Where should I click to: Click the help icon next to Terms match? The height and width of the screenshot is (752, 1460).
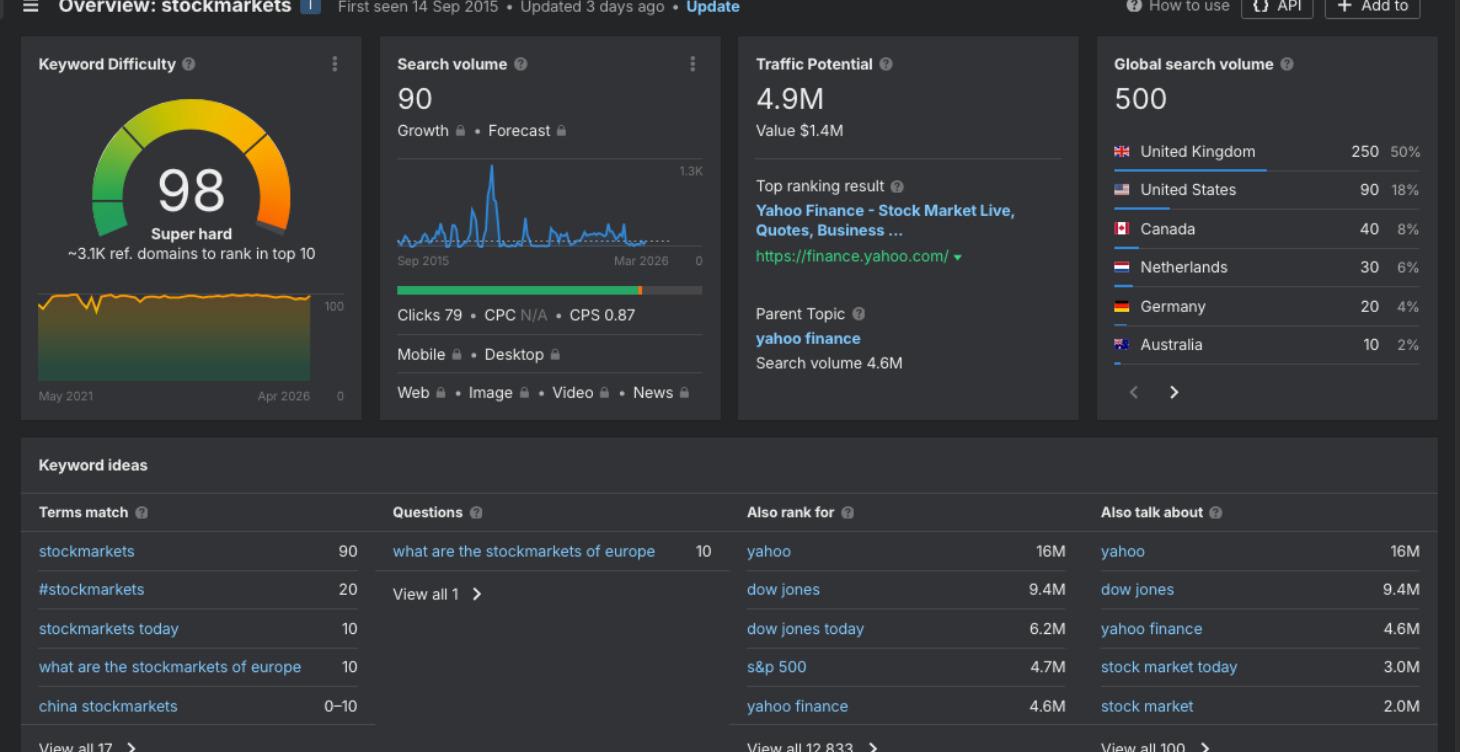tap(142, 513)
